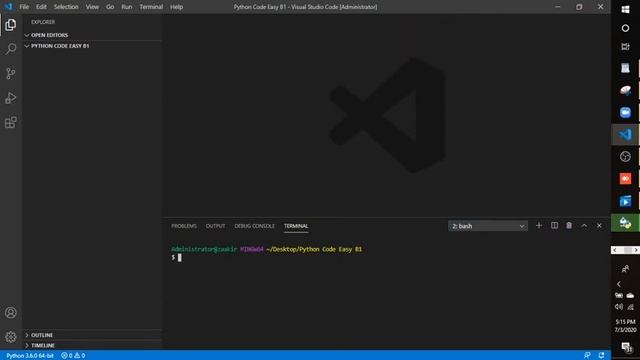Click the Explorer panel title
Viewport: 640px width, 360px height.
[43, 22]
